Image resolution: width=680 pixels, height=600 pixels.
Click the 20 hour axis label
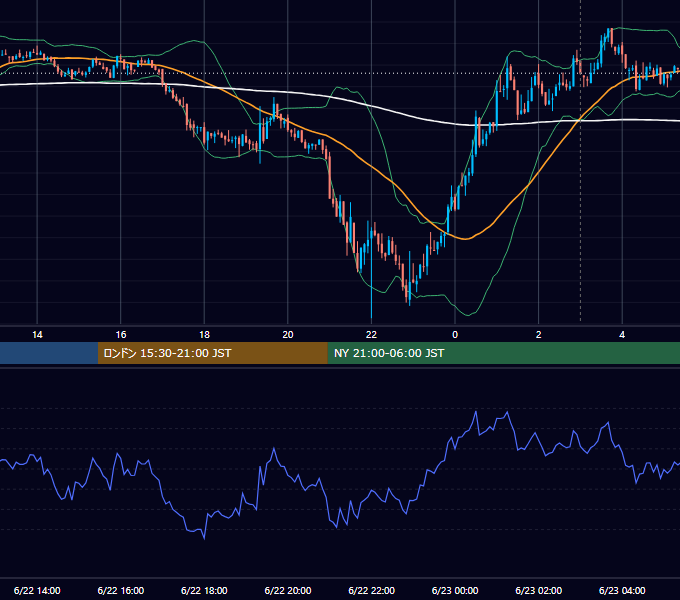coord(288,335)
